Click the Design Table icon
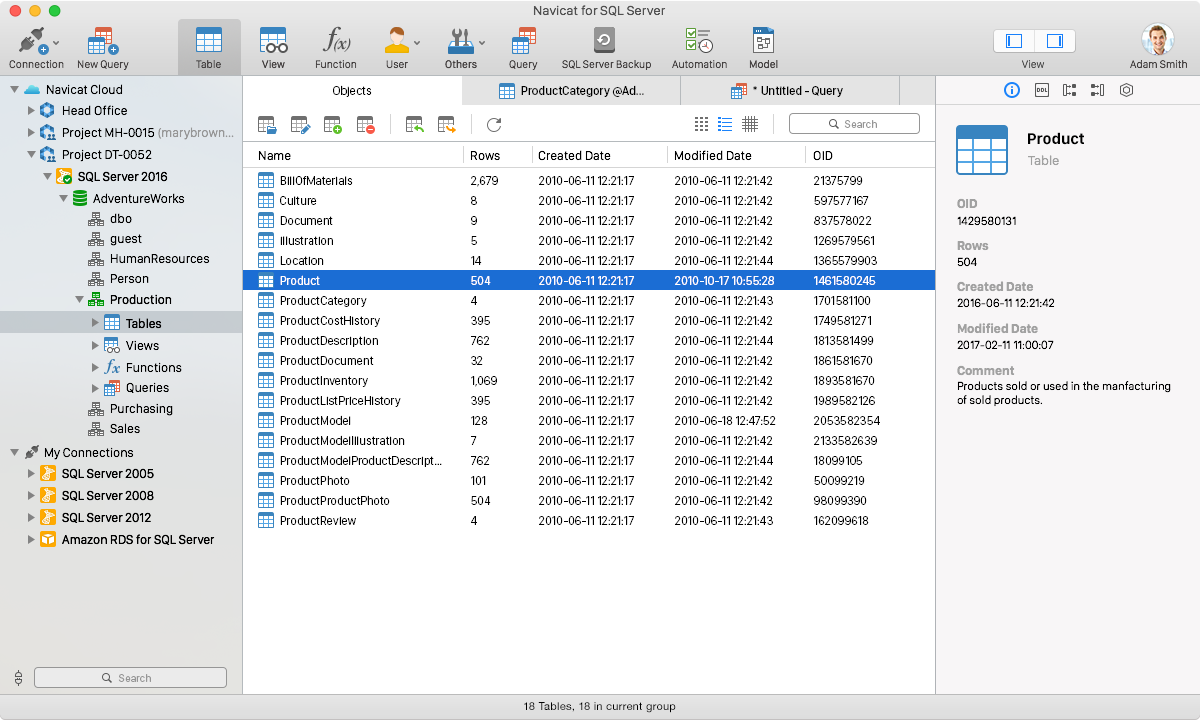Screen dimensions: 1200x720 point(300,125)
